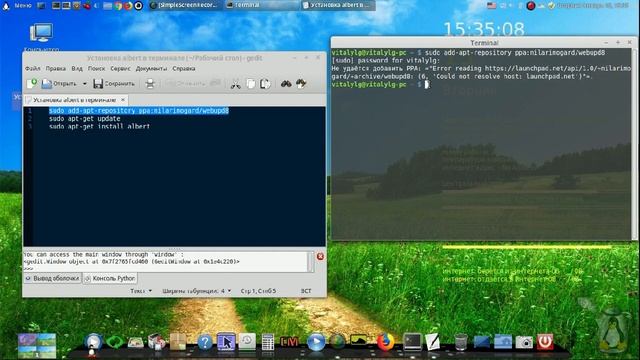Create a new document in gedit toolbar
Screen dimensions: 640x360
[32, 84]
